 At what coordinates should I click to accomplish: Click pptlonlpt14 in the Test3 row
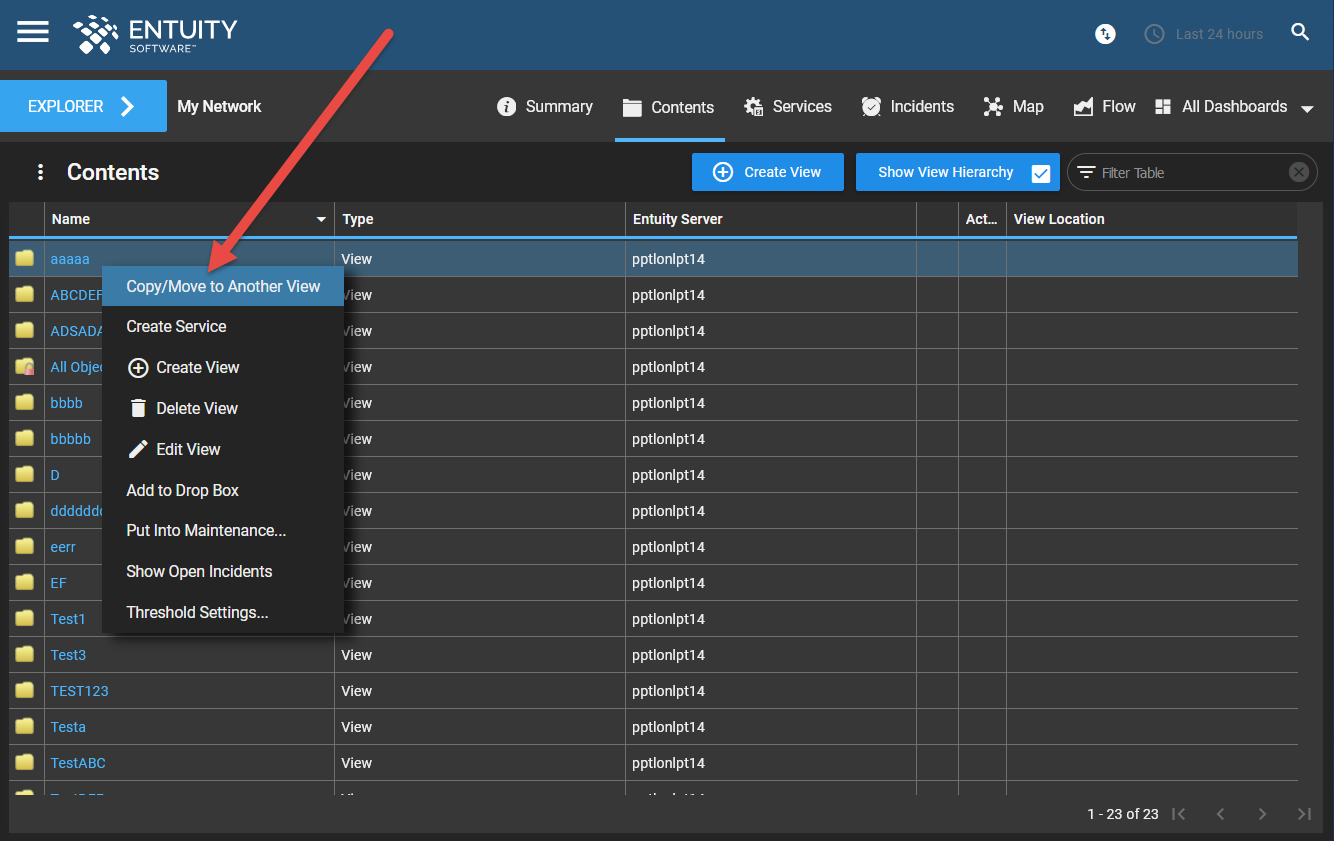tap(669, 655)
